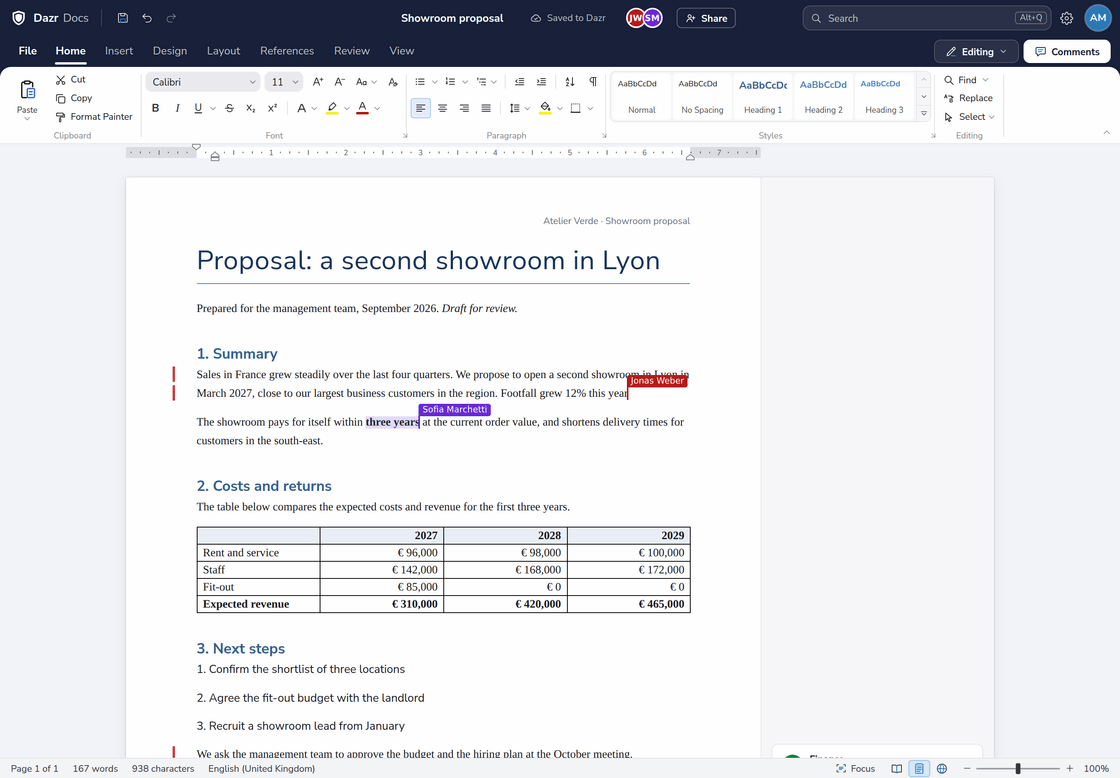Undo the last action
This screenshot has width=1120, height=778.
point(147,18)
